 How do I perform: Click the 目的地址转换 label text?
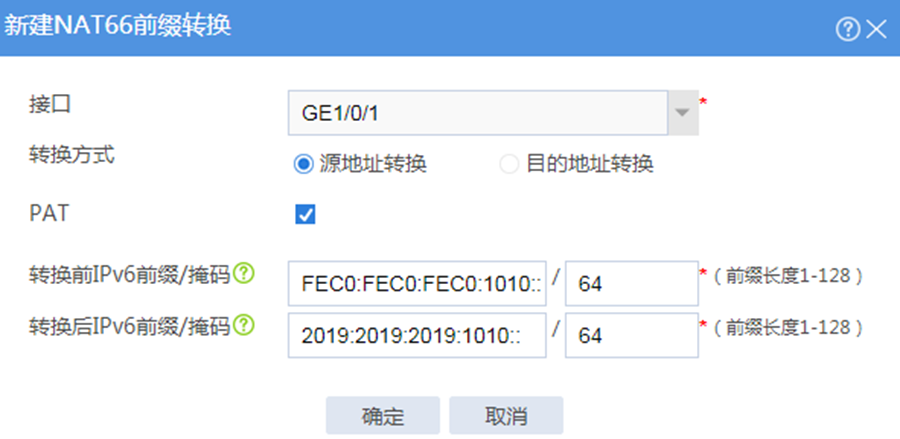point(589,165)
